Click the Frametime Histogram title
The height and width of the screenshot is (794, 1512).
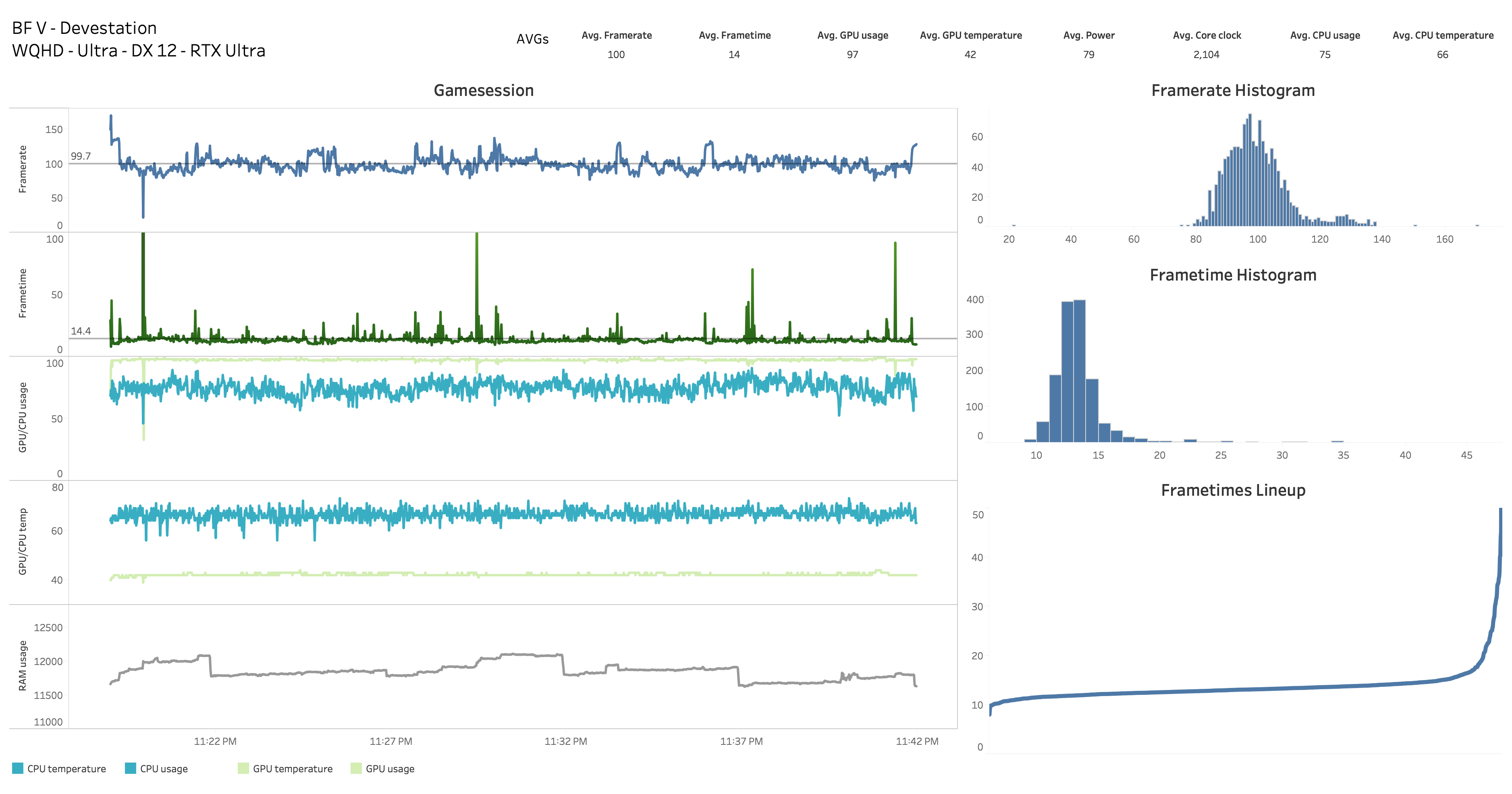tap(1233, 274)
